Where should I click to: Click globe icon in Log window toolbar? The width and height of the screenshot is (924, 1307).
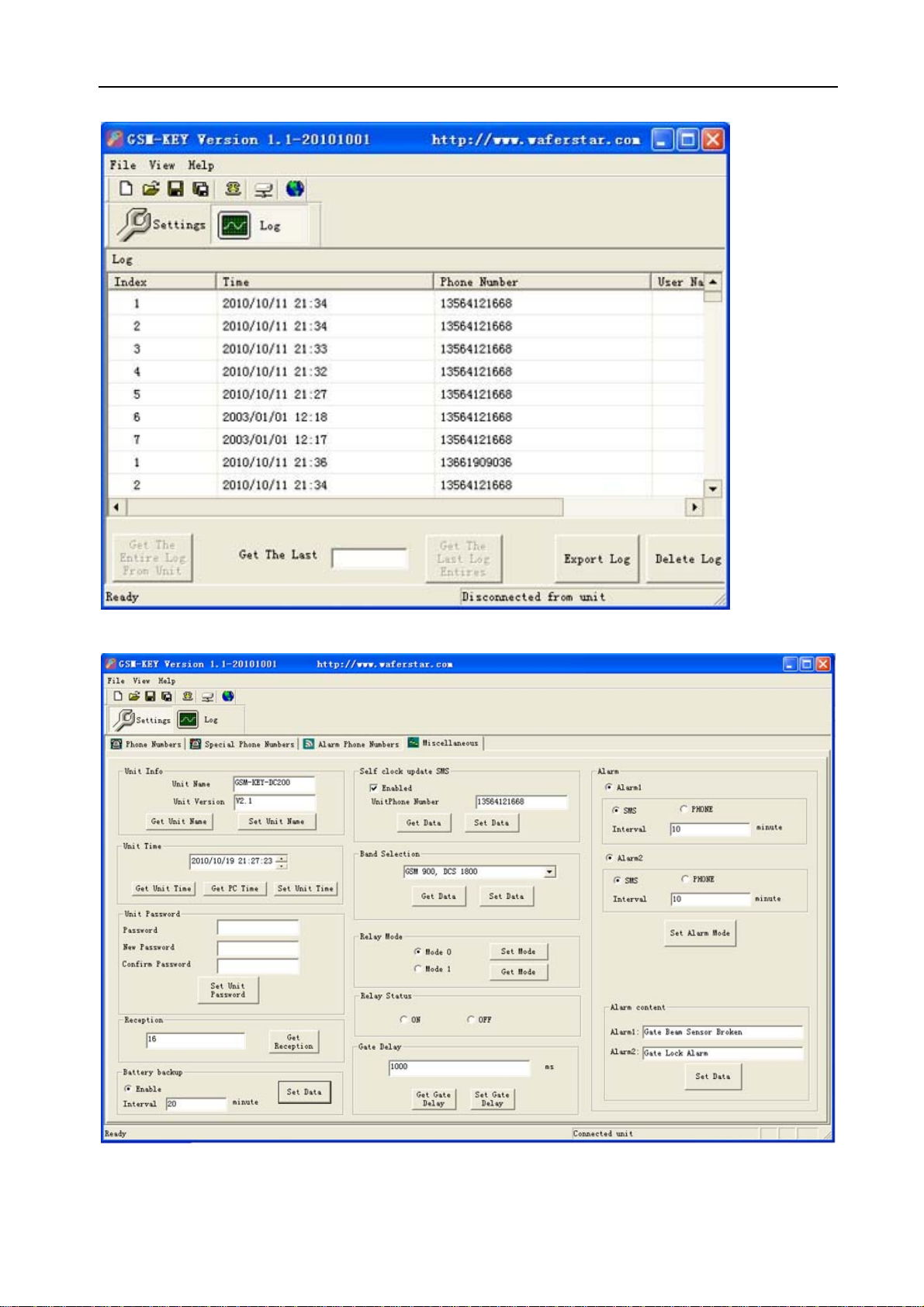click(295, 188)
